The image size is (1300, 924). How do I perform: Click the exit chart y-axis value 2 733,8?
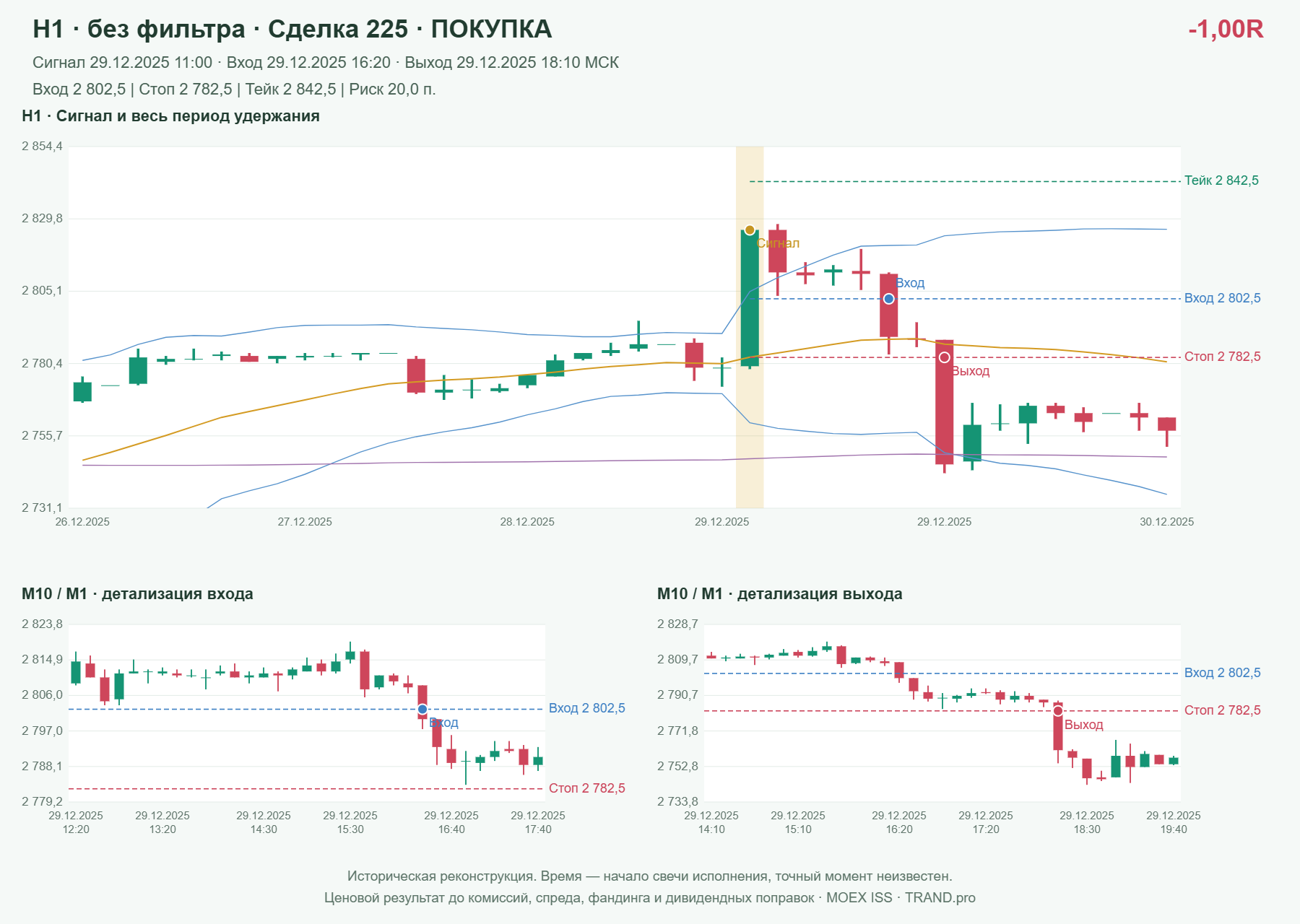click(x=677, y=802)
